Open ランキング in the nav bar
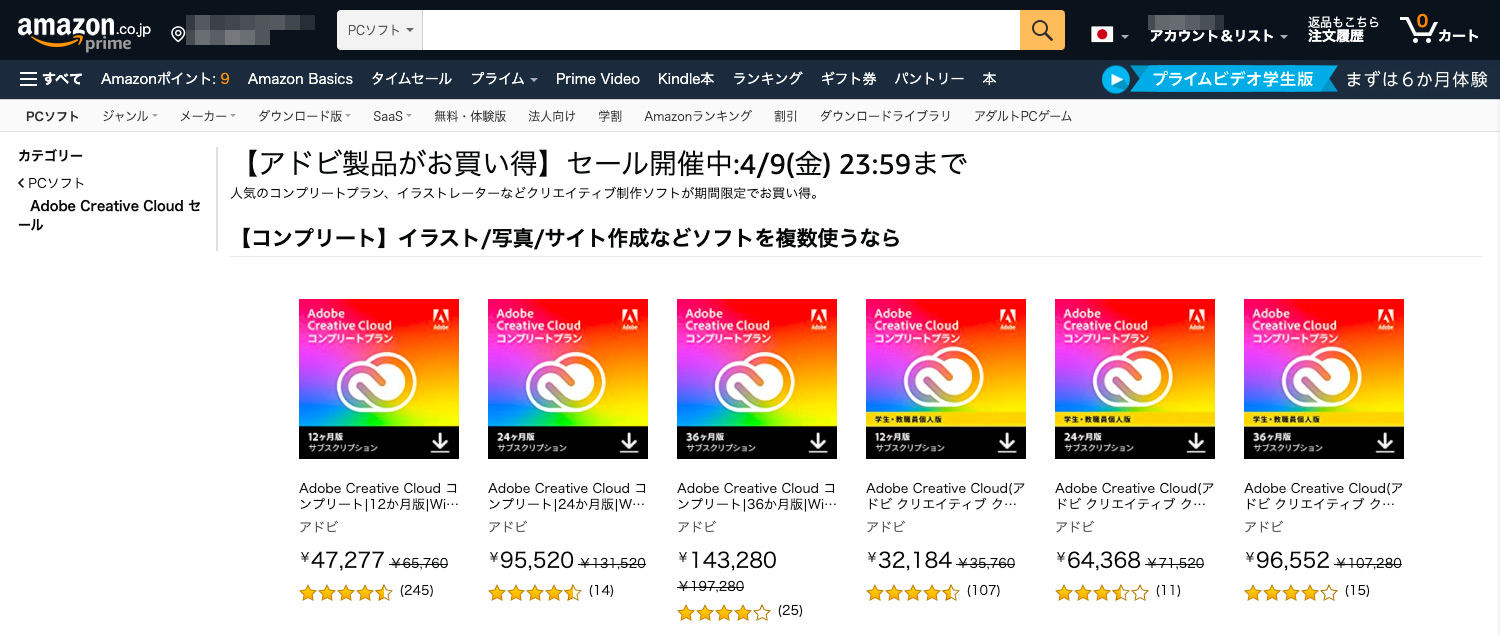This screenshot has width=1500, height=636. point(767,79)
